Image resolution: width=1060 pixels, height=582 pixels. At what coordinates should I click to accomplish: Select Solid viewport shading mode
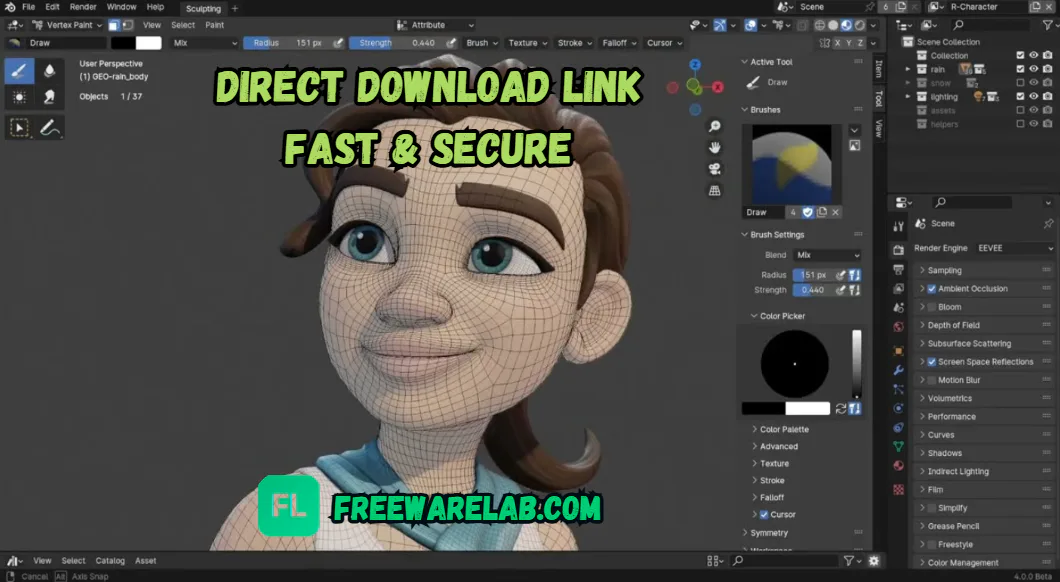833,25
